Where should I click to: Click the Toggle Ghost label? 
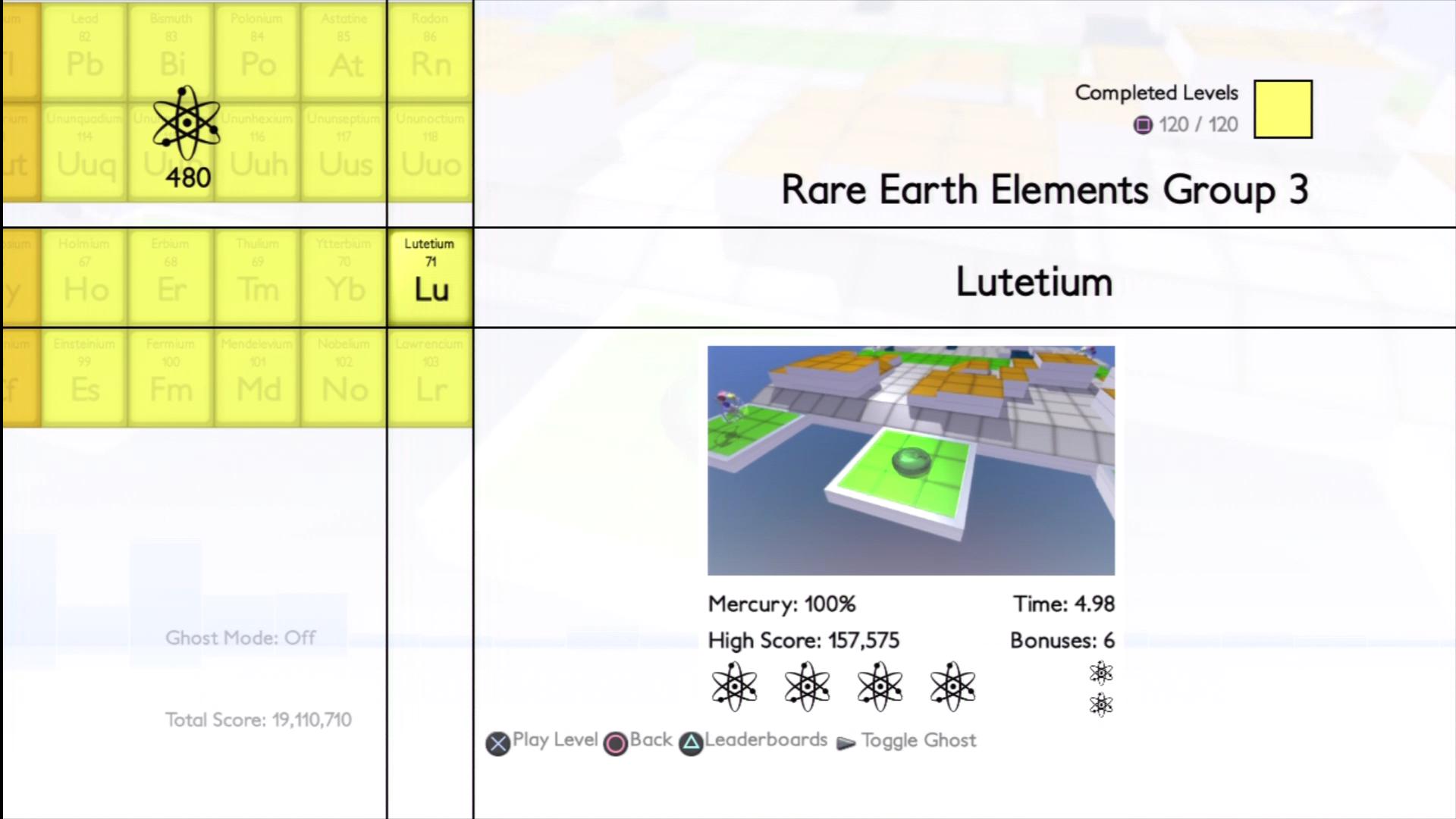coord(918,740)
